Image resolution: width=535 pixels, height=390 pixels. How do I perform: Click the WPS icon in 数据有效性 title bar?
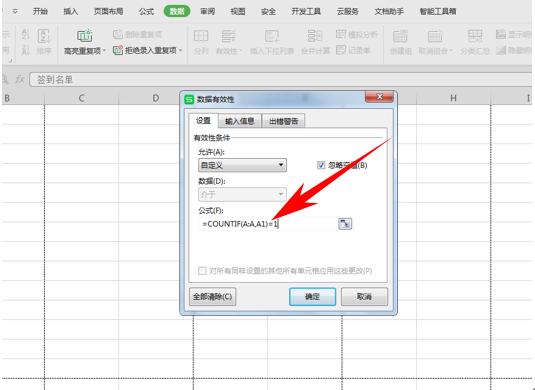click(x=189, y=100)
